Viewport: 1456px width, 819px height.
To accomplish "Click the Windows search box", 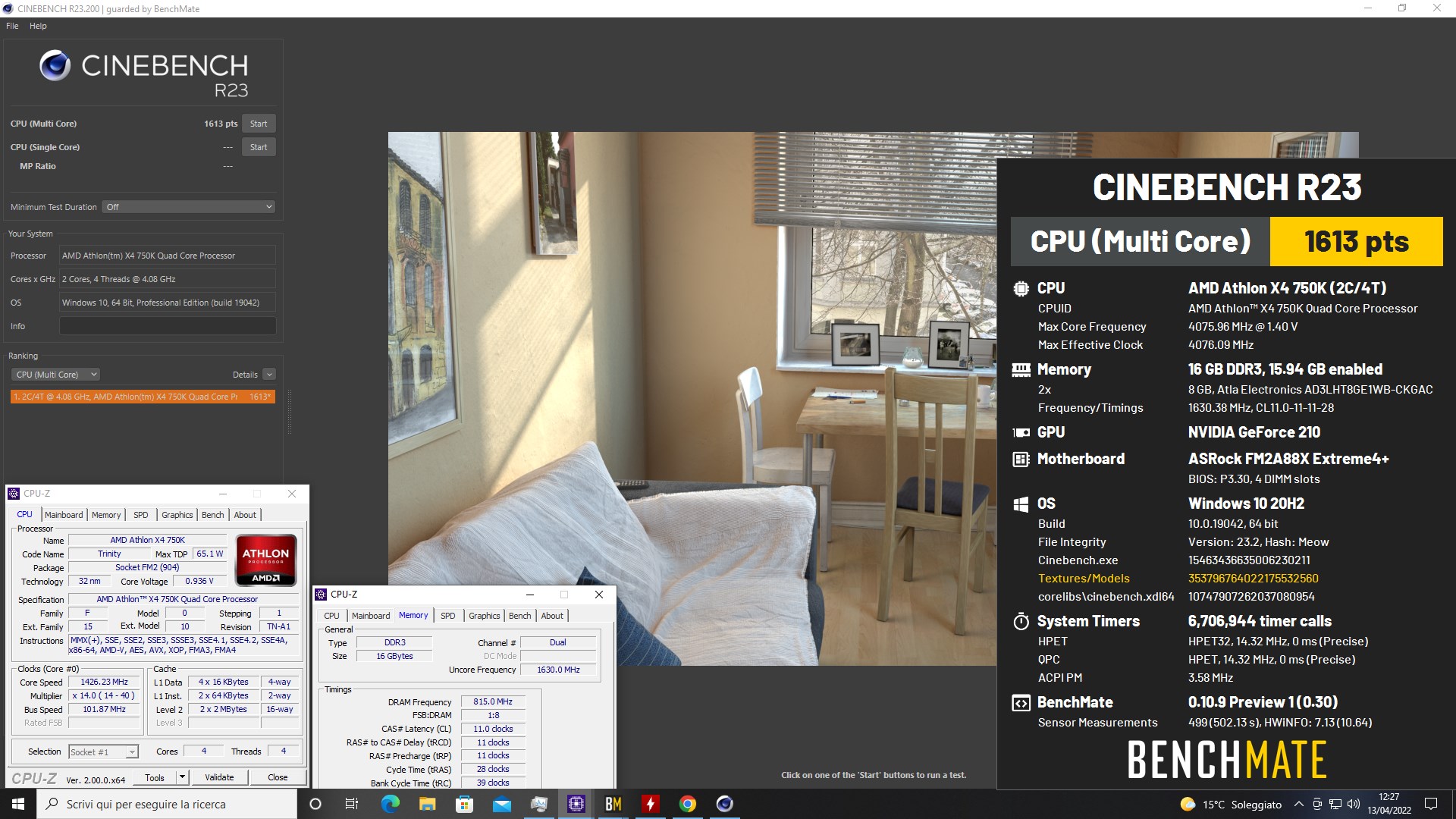I will coord(167,804).
